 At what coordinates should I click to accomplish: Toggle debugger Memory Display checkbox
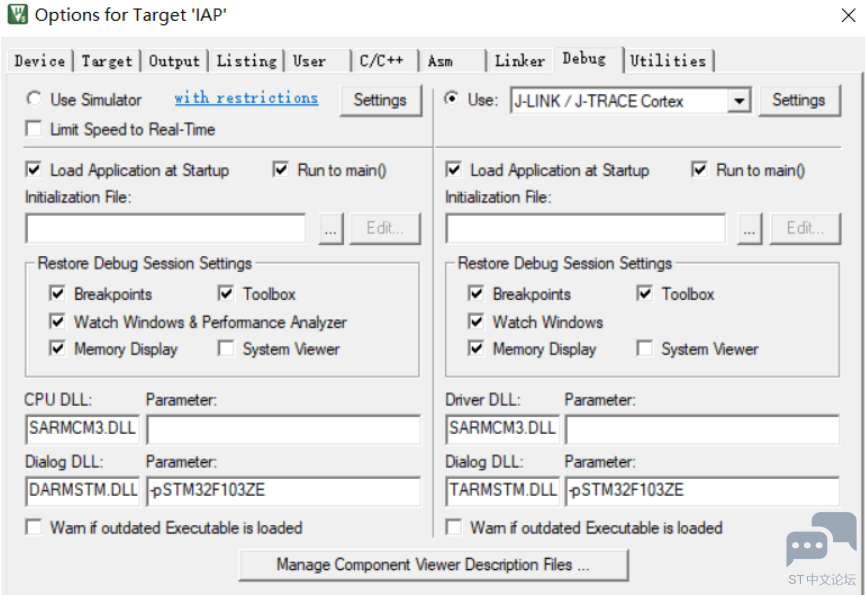coord(476,349)
